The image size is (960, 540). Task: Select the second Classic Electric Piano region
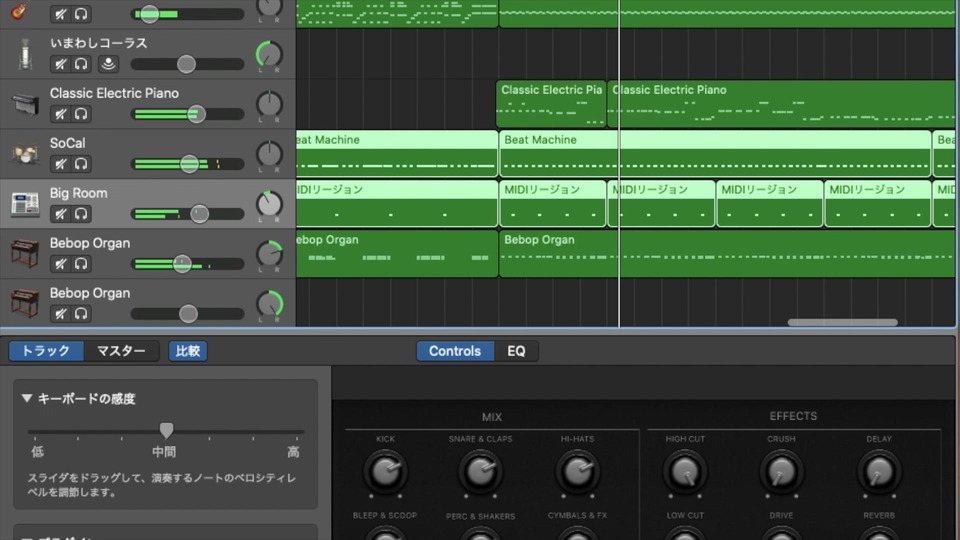[782, 103]
